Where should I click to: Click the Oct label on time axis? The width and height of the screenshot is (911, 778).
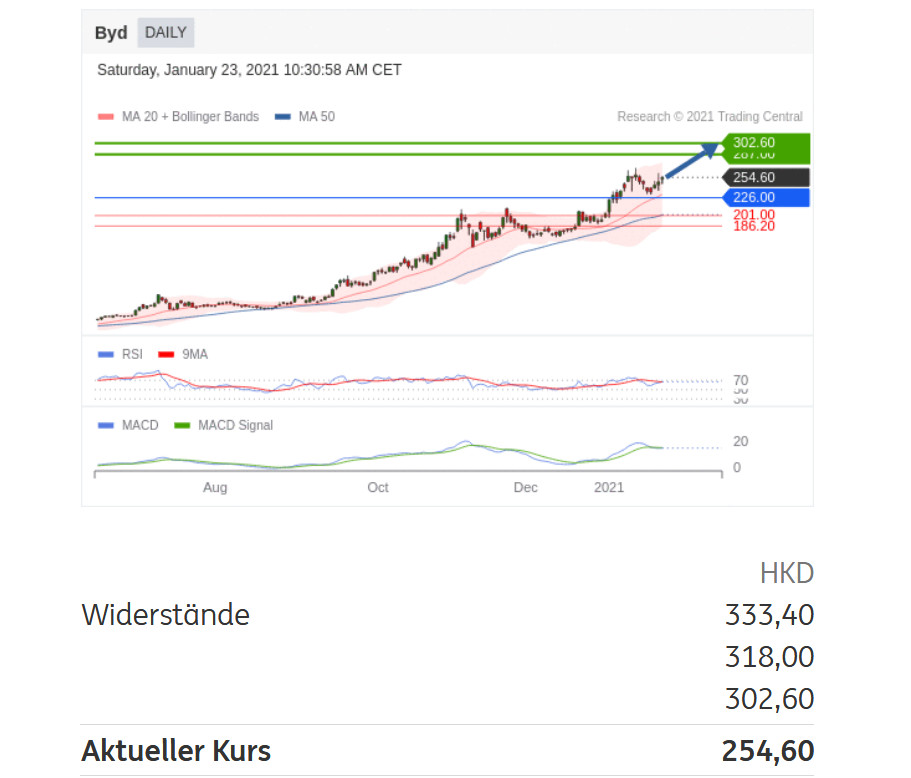pyautogui.click(x=378, y=488)
